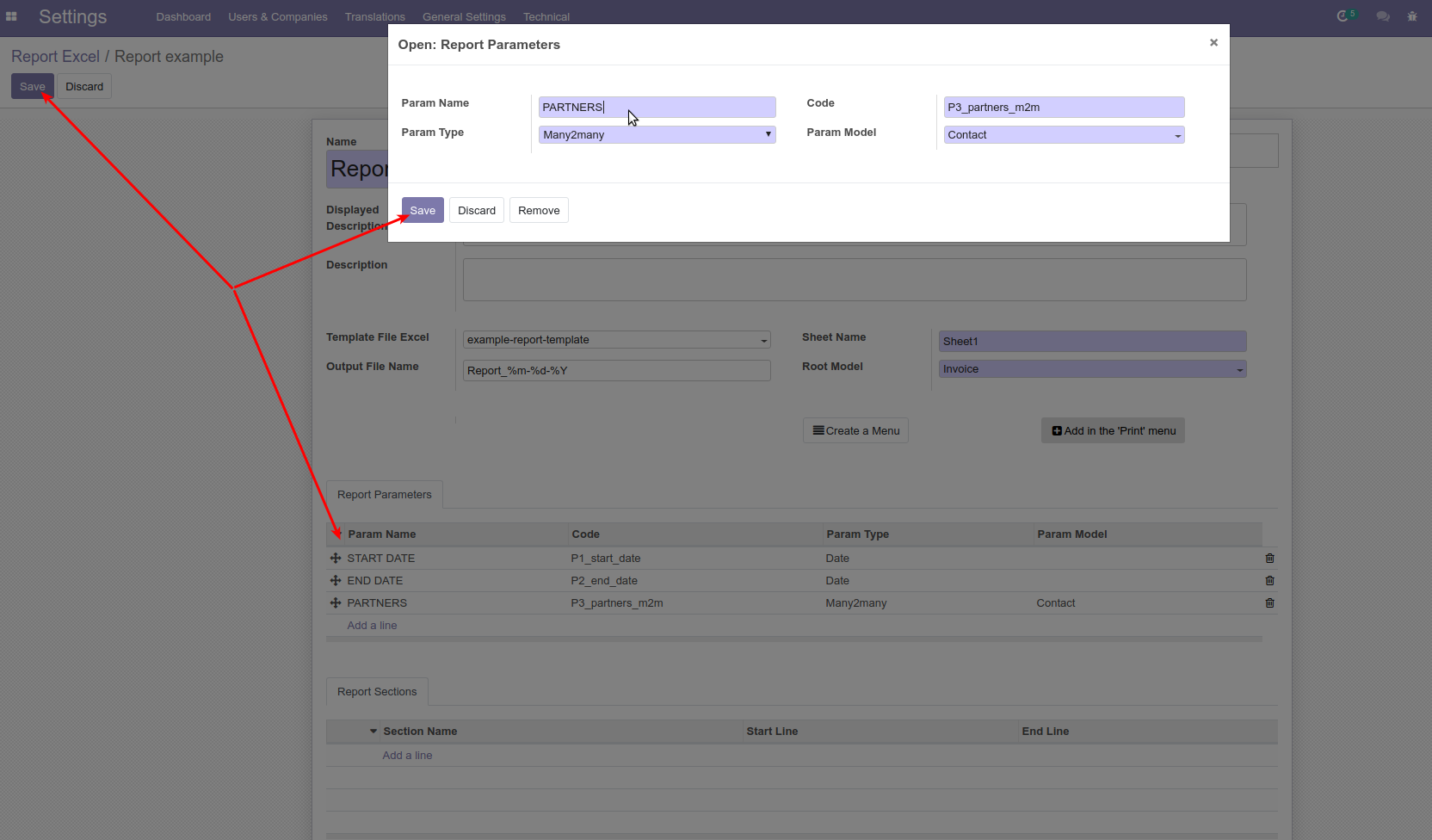
Task: Switch to the Report Parameters tab
Action: (x=385, y=495)
